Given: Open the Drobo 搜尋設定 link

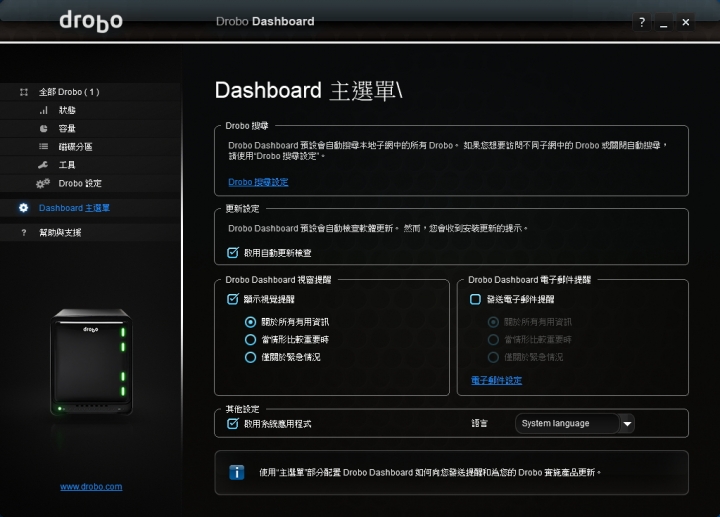Looking at the screenshot, I should pos(258,182).
